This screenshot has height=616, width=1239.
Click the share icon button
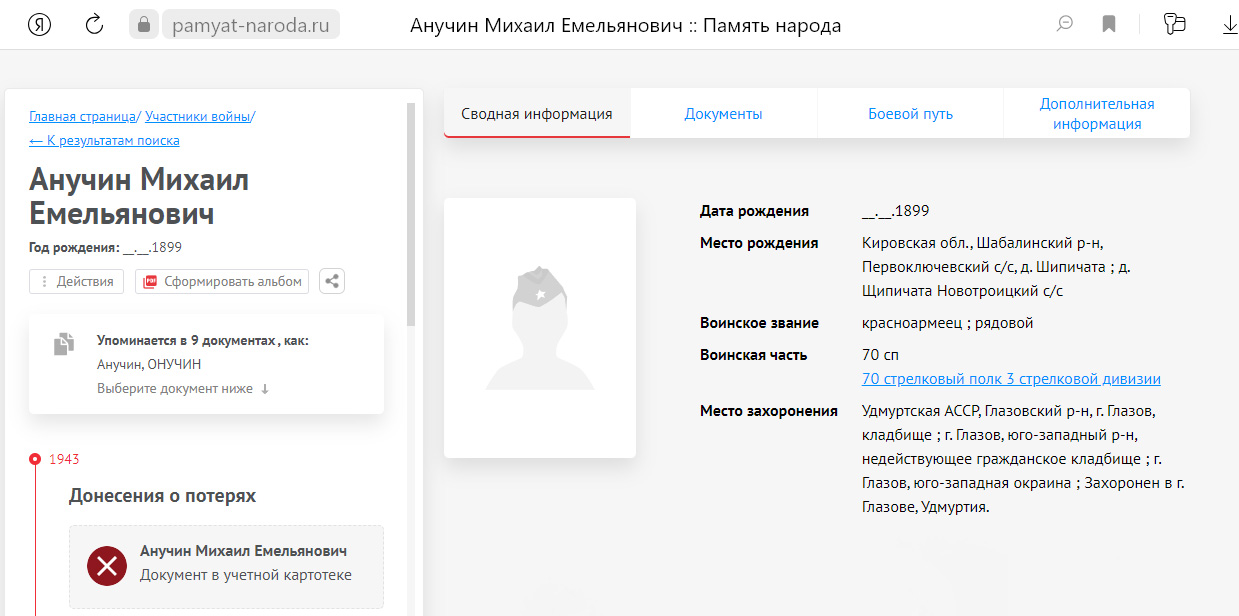click(332, 281)
